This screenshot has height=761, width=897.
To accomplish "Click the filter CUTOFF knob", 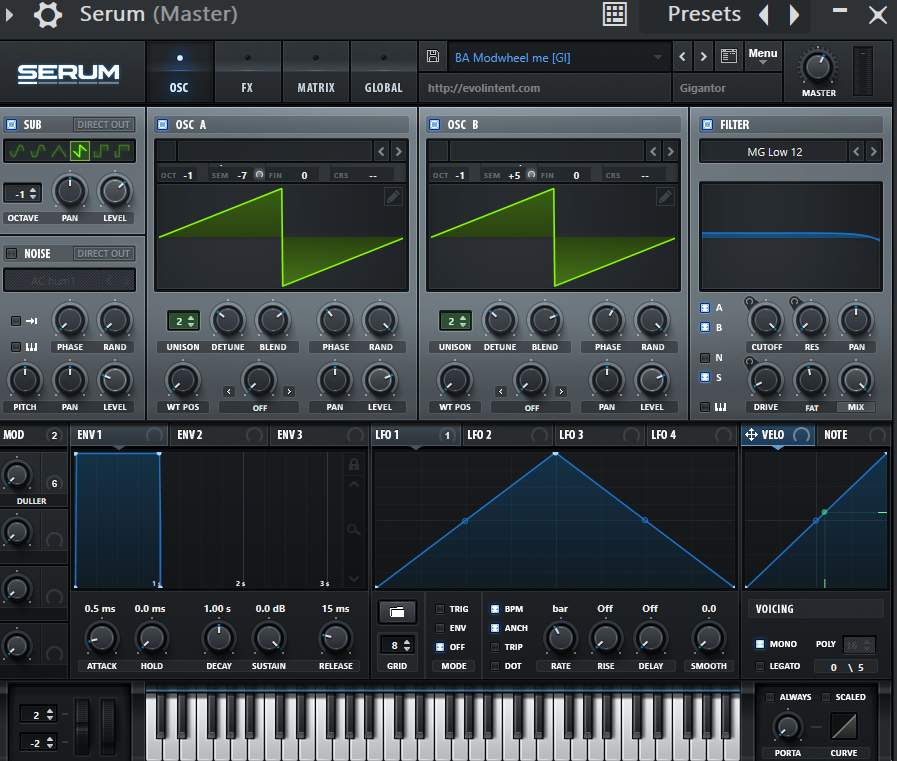I will 766,321.
